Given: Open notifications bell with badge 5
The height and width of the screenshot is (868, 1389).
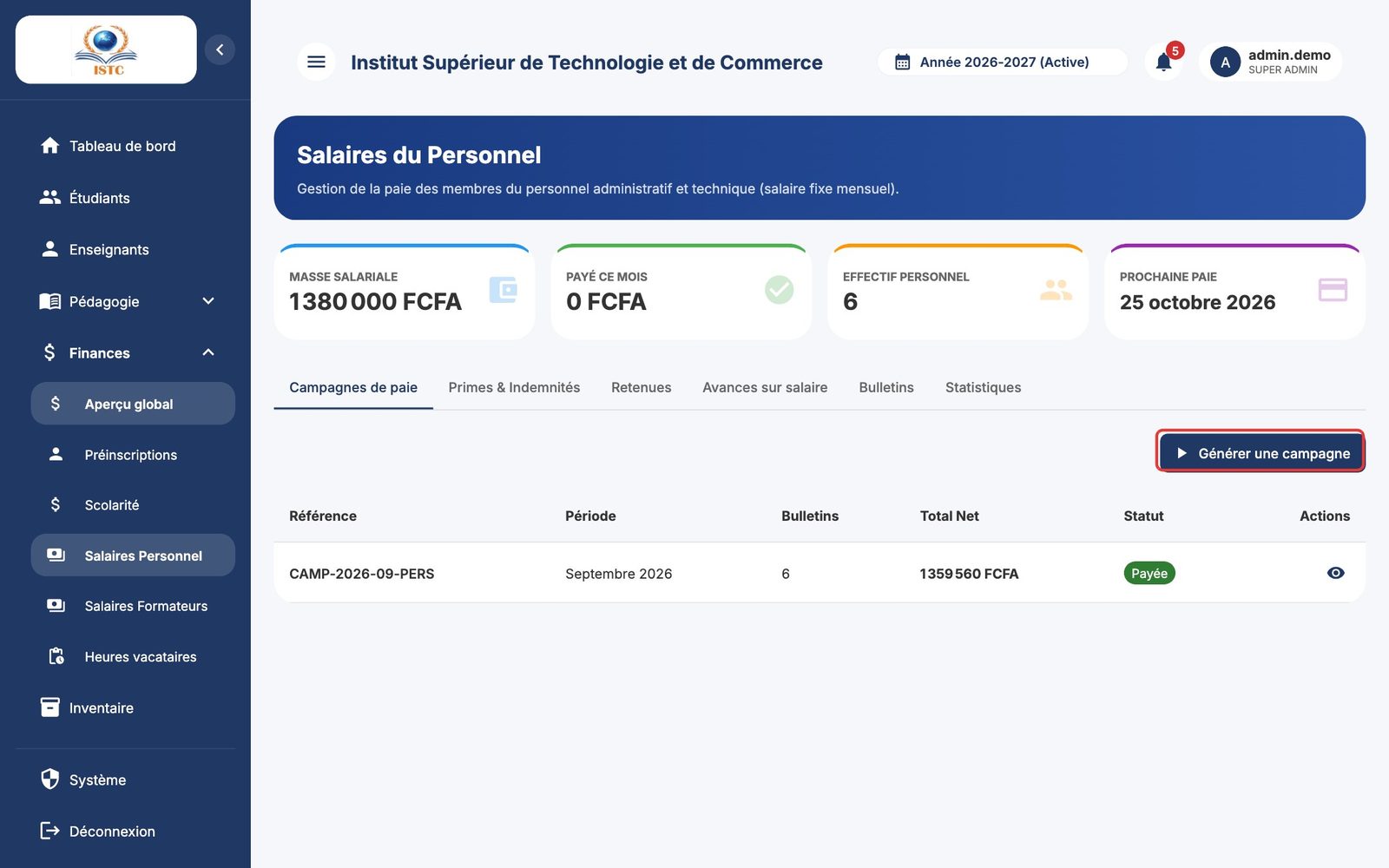Looking at the screenshot, I should point(1164,62).
